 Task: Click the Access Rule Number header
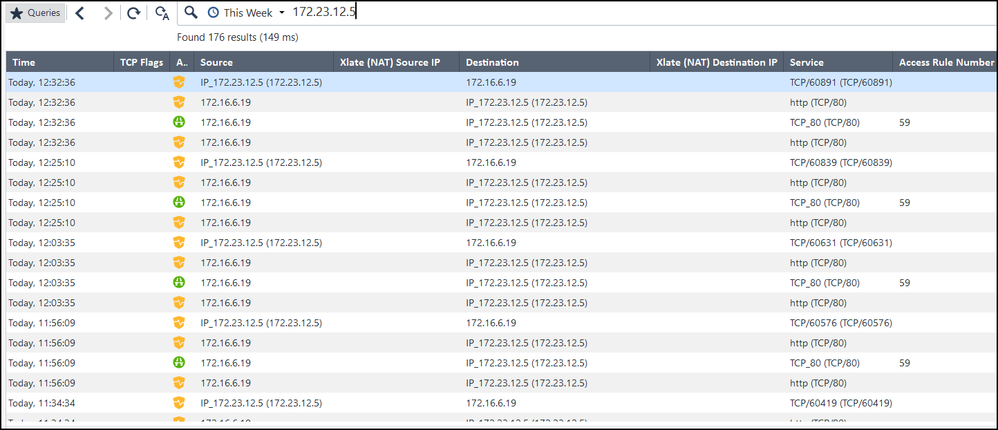click(946, 62)
